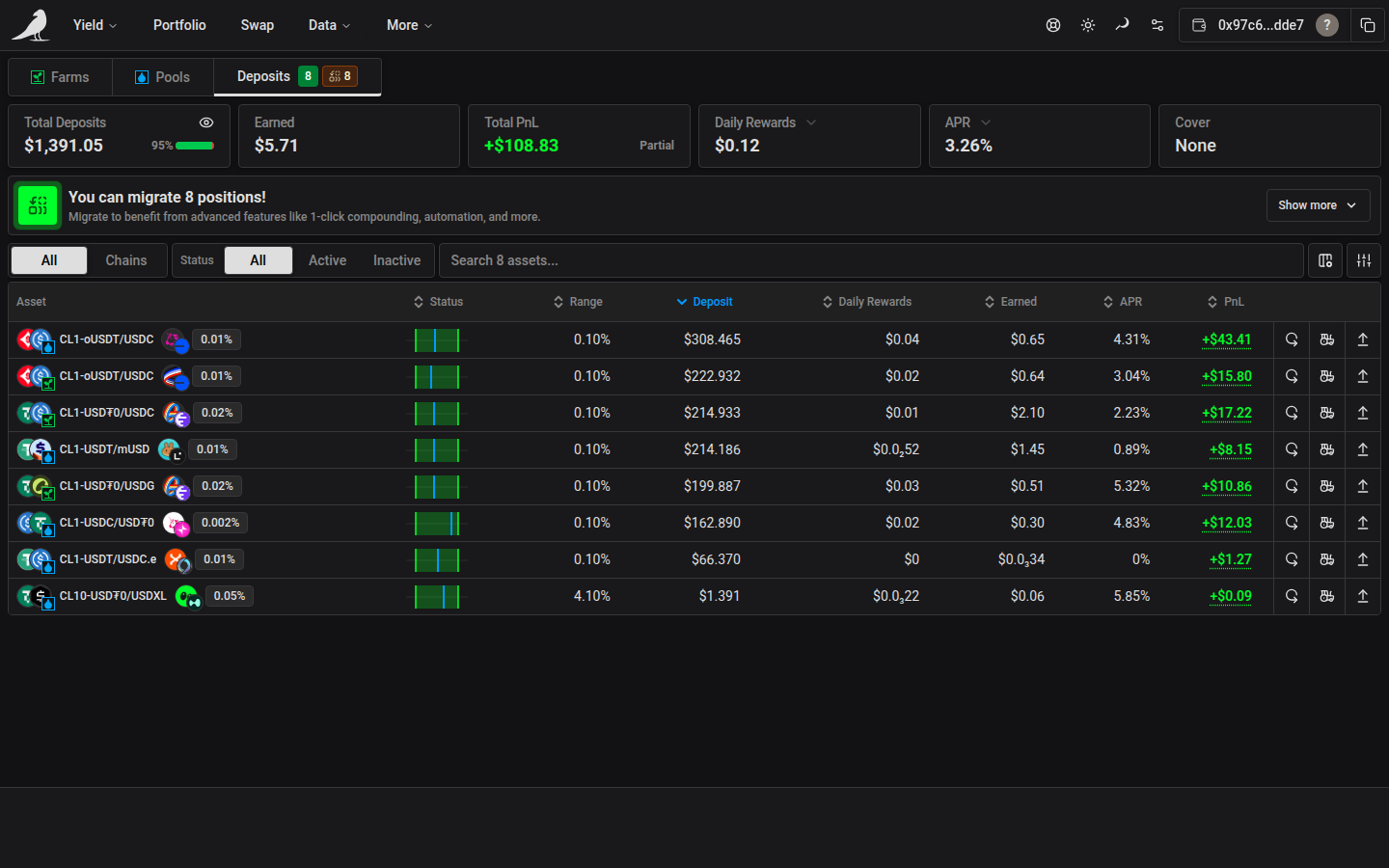Click tractor icon for $308.465 CL1-oUSDT/USDC row
The width and height of the screenshot is (1389, 868).
[x=1327, y=339]
